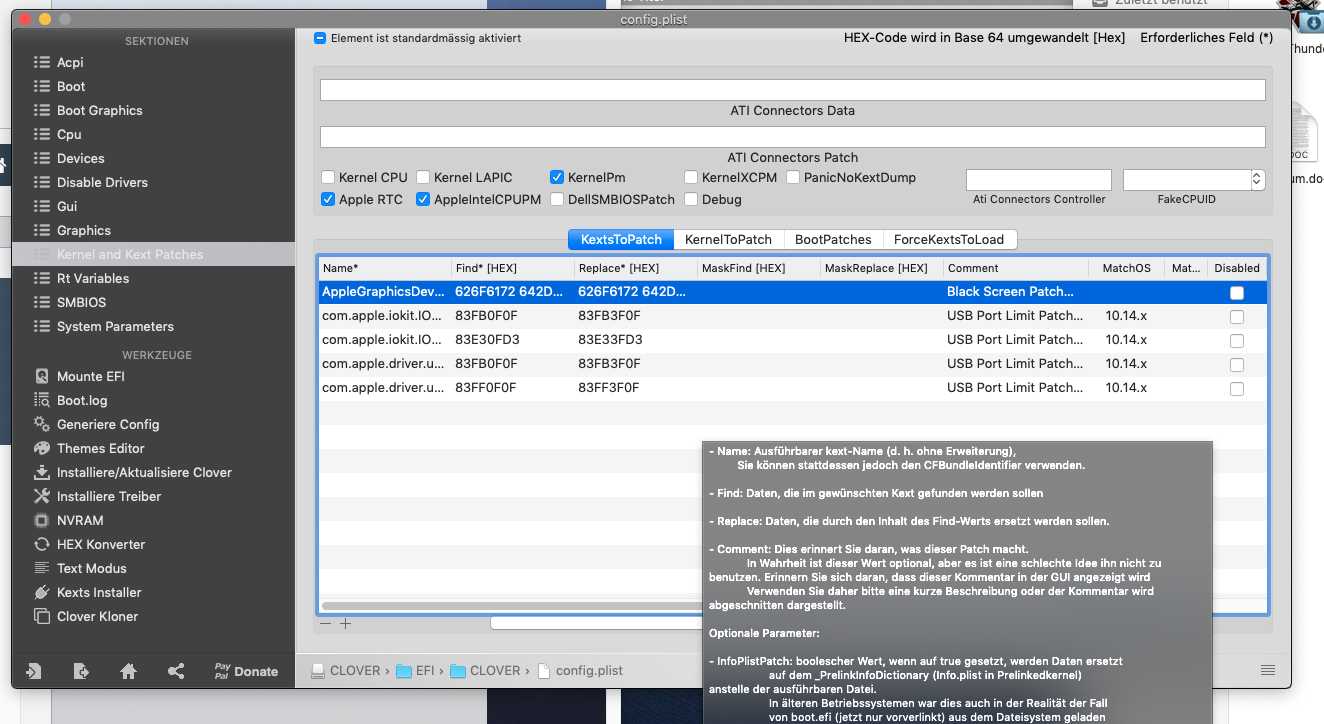Click the MatchOS column header

tap(1126, 268)
